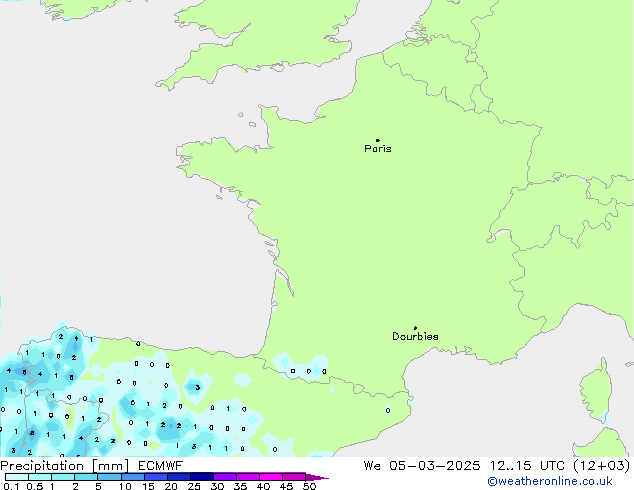Pick the legend swatch between 0.1 and 0.5
The width and height of the screenshot is (634, 490).
point(17,477)
